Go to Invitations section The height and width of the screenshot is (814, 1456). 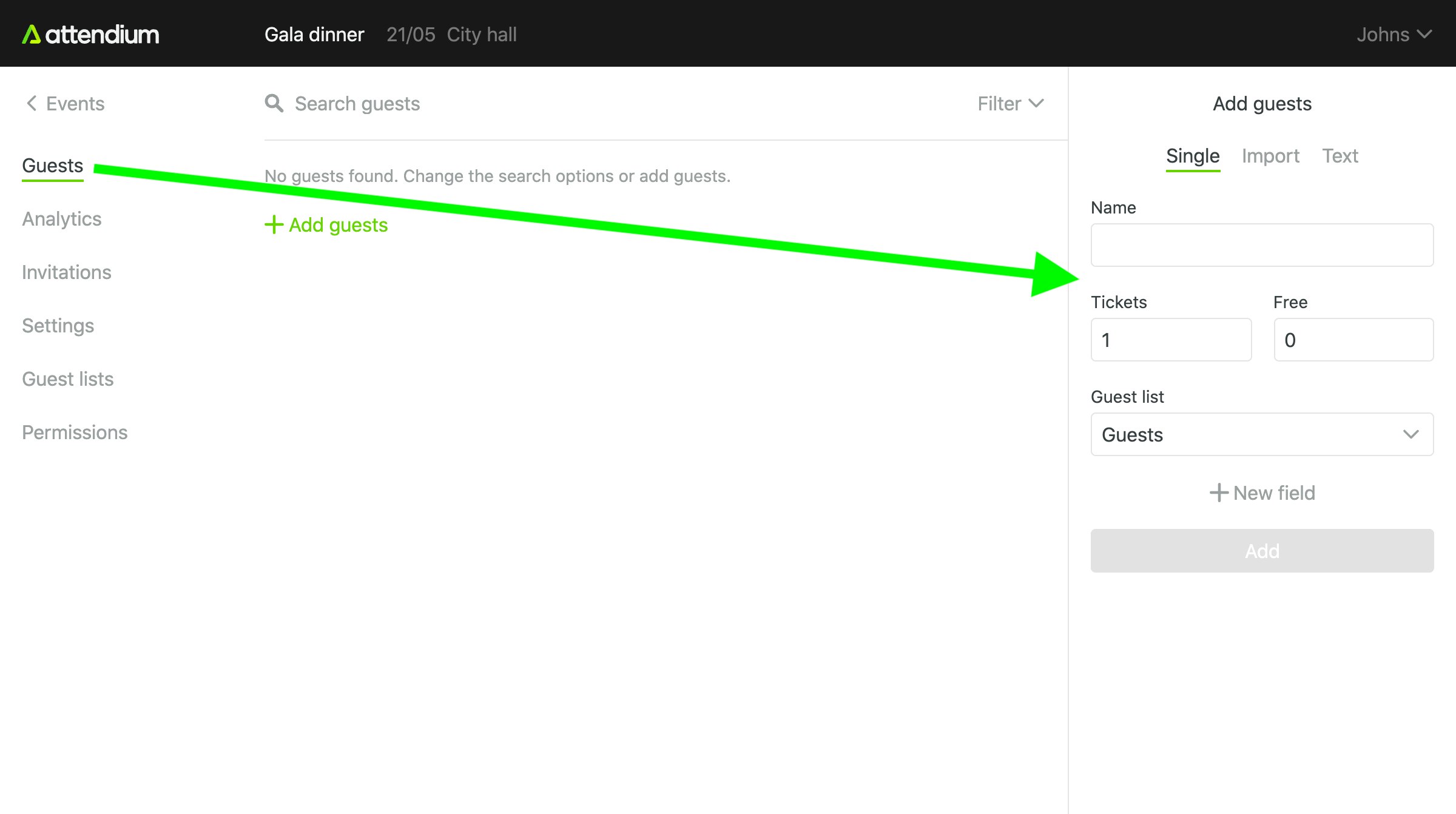[x=67, y=272]
